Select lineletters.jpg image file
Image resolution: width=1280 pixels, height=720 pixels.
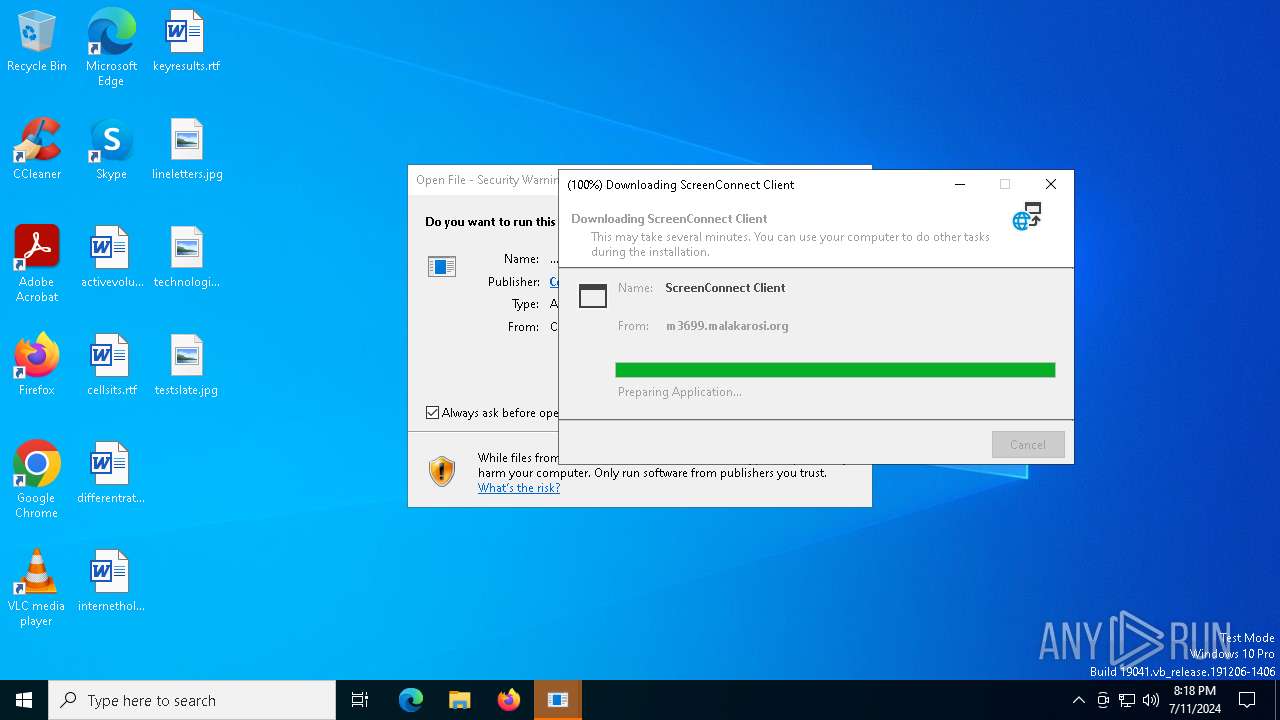point(187,150)
